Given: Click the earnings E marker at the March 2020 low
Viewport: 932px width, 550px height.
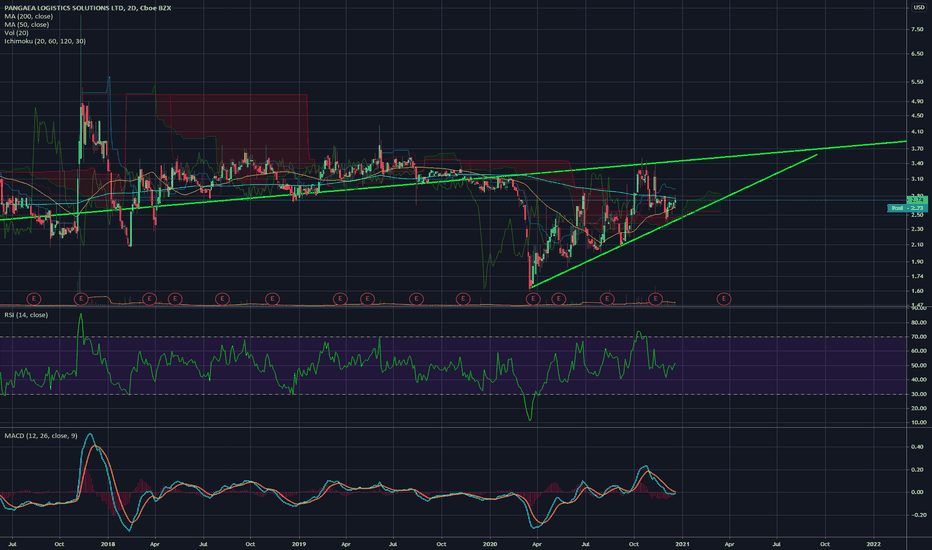Looking at the screenshot, I should point(533,298).
